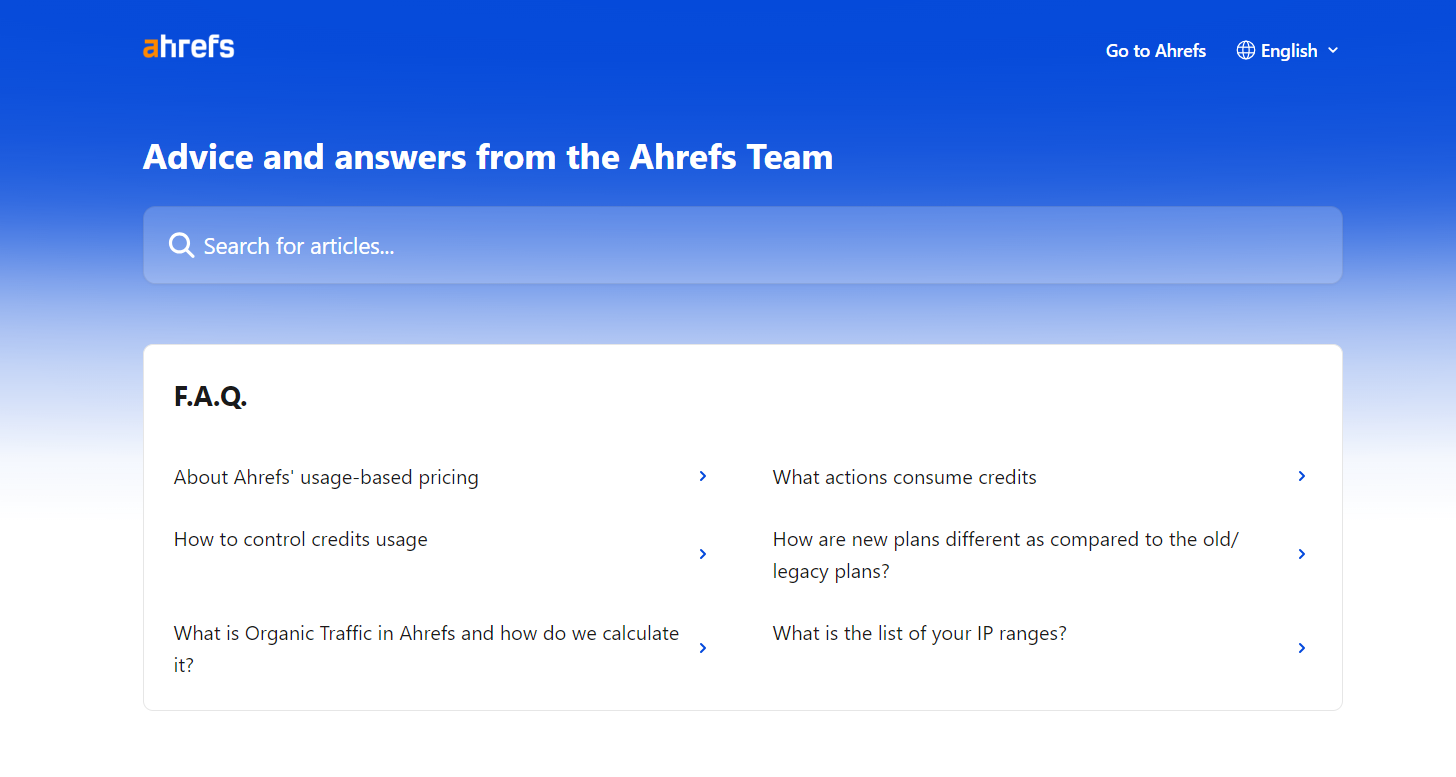
Task: Click arrow beside IP ranges question
Action: [x=1301, y=648]
